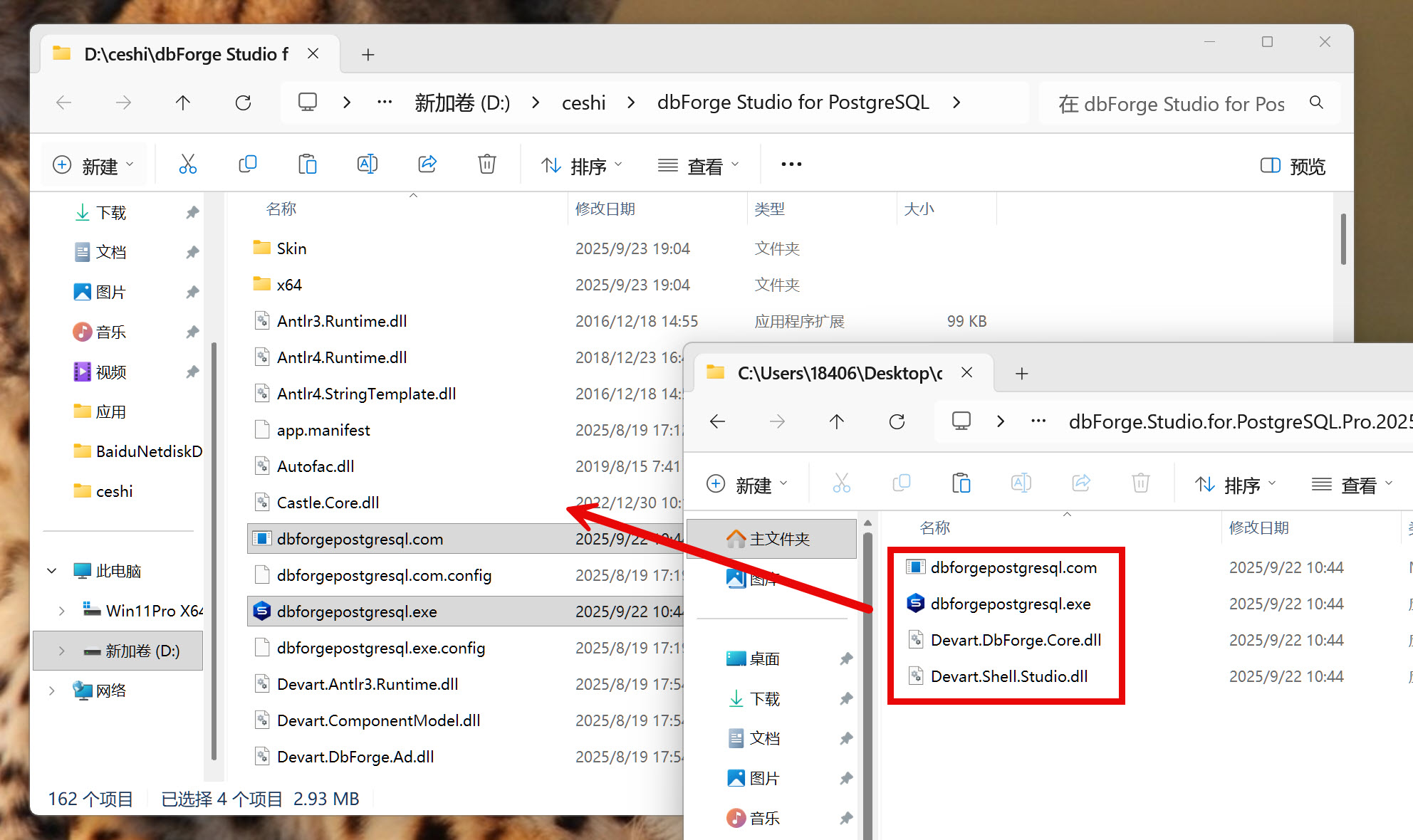Open the 查看 view dropdown in front window
Viewport: 1413px width, 840px height.
tap(1352, 485)
